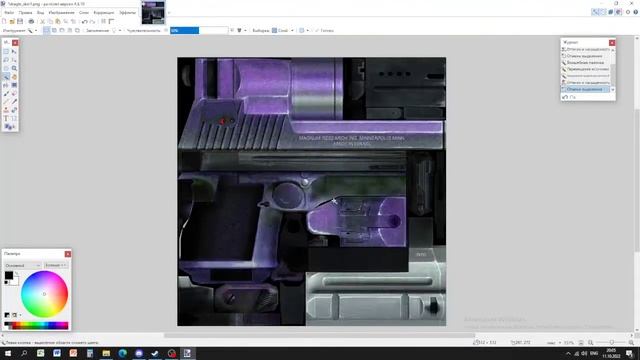Set selection mode to Replace
The image size is (640, 360).
[x=47, y=30]
